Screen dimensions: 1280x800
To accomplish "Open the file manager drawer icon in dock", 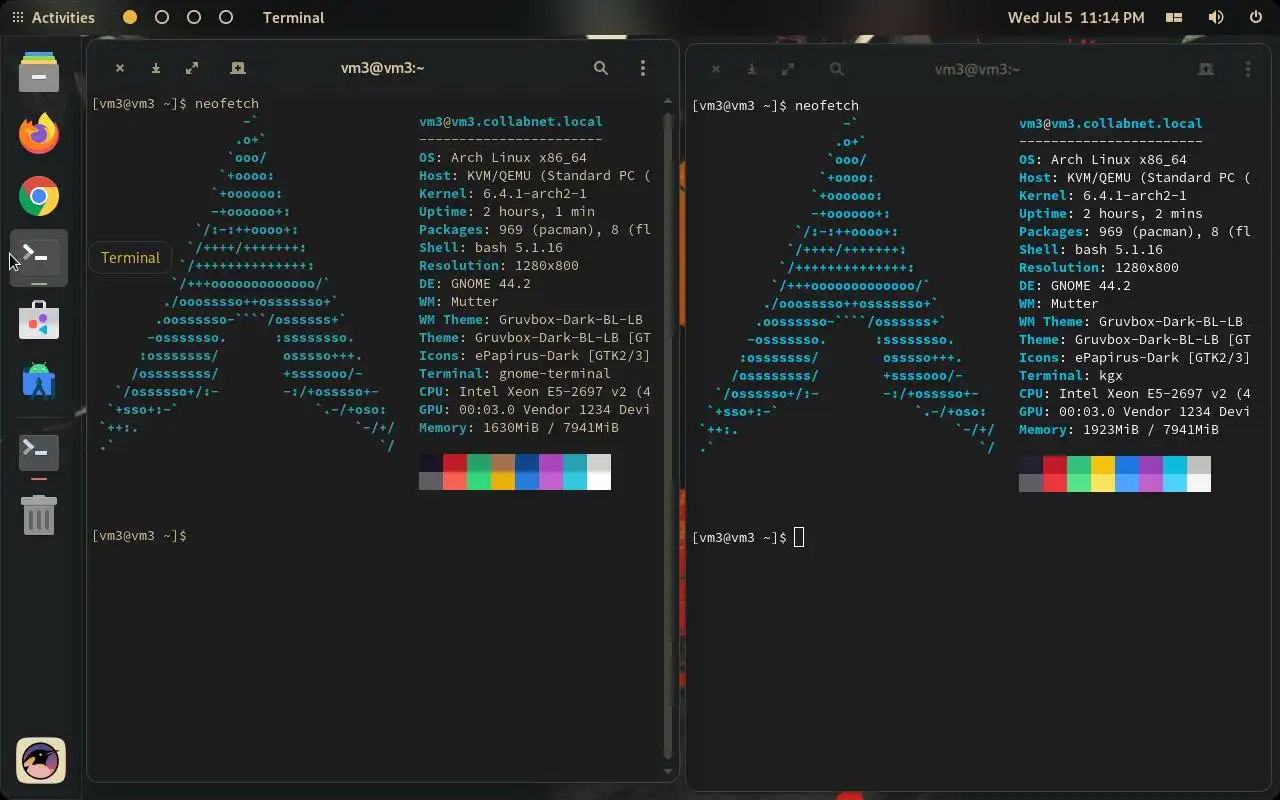I will 39,71.
